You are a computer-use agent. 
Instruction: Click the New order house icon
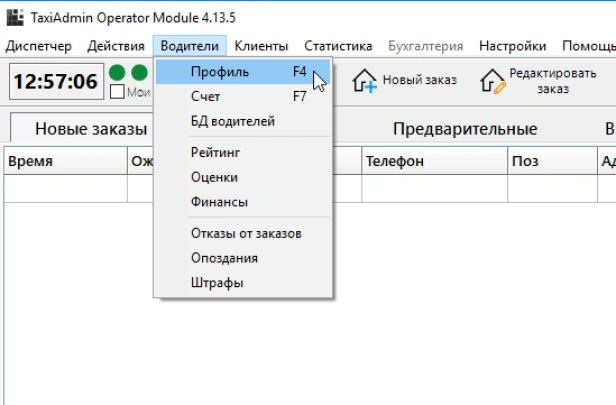point(365,81)
